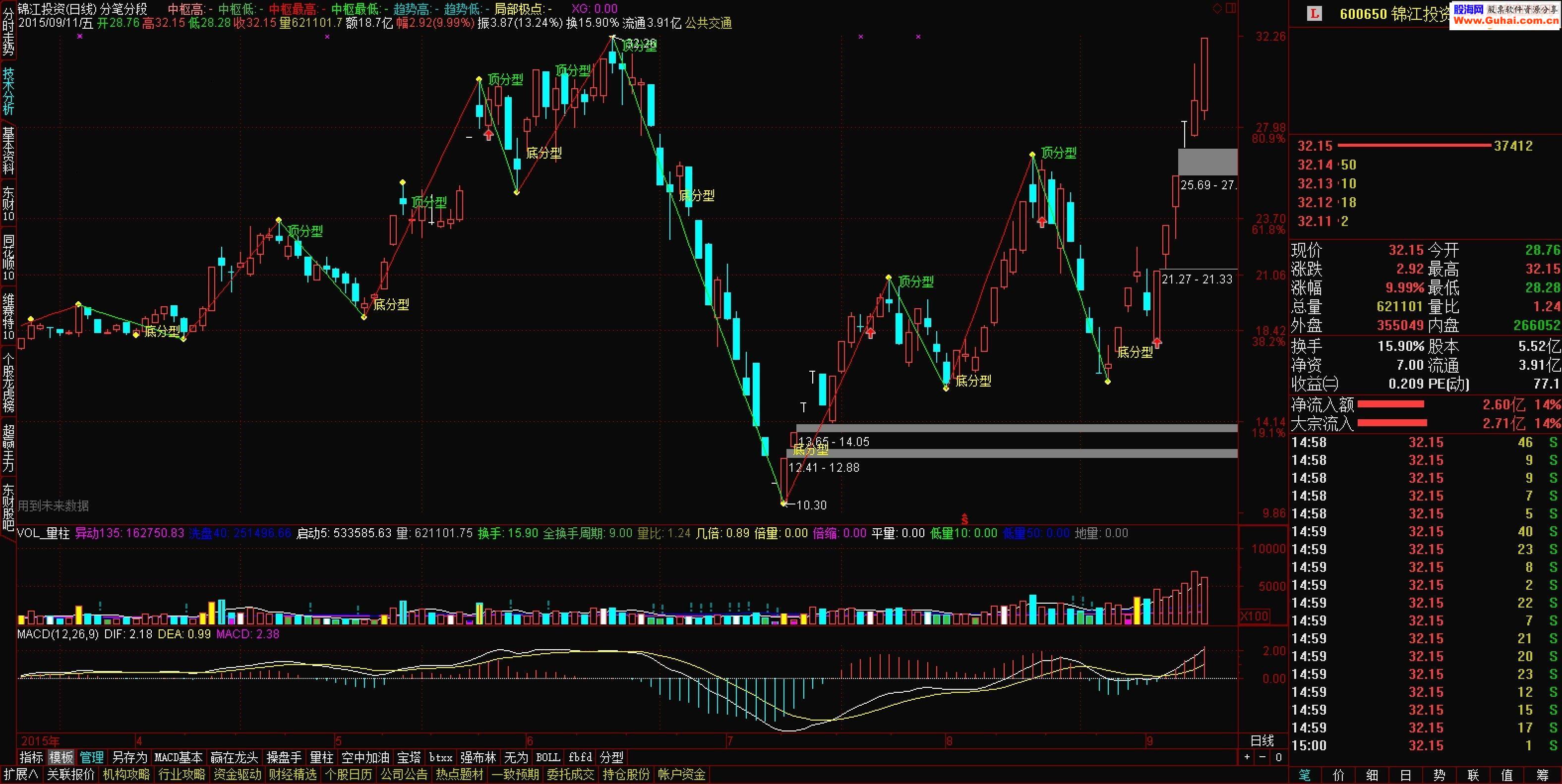Collapse the 扩展∧ panel
Screen dimensions: 1562x784
tap(21, 774)
